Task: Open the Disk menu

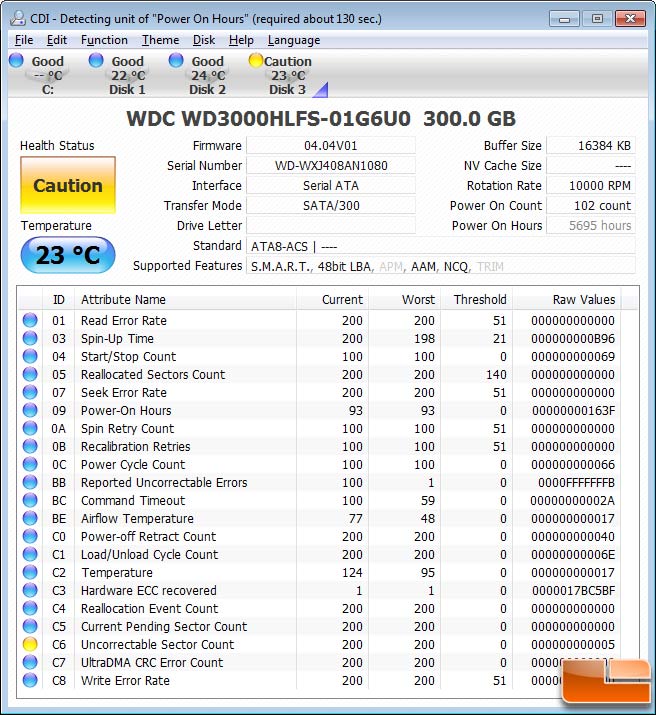Action: 204,40
